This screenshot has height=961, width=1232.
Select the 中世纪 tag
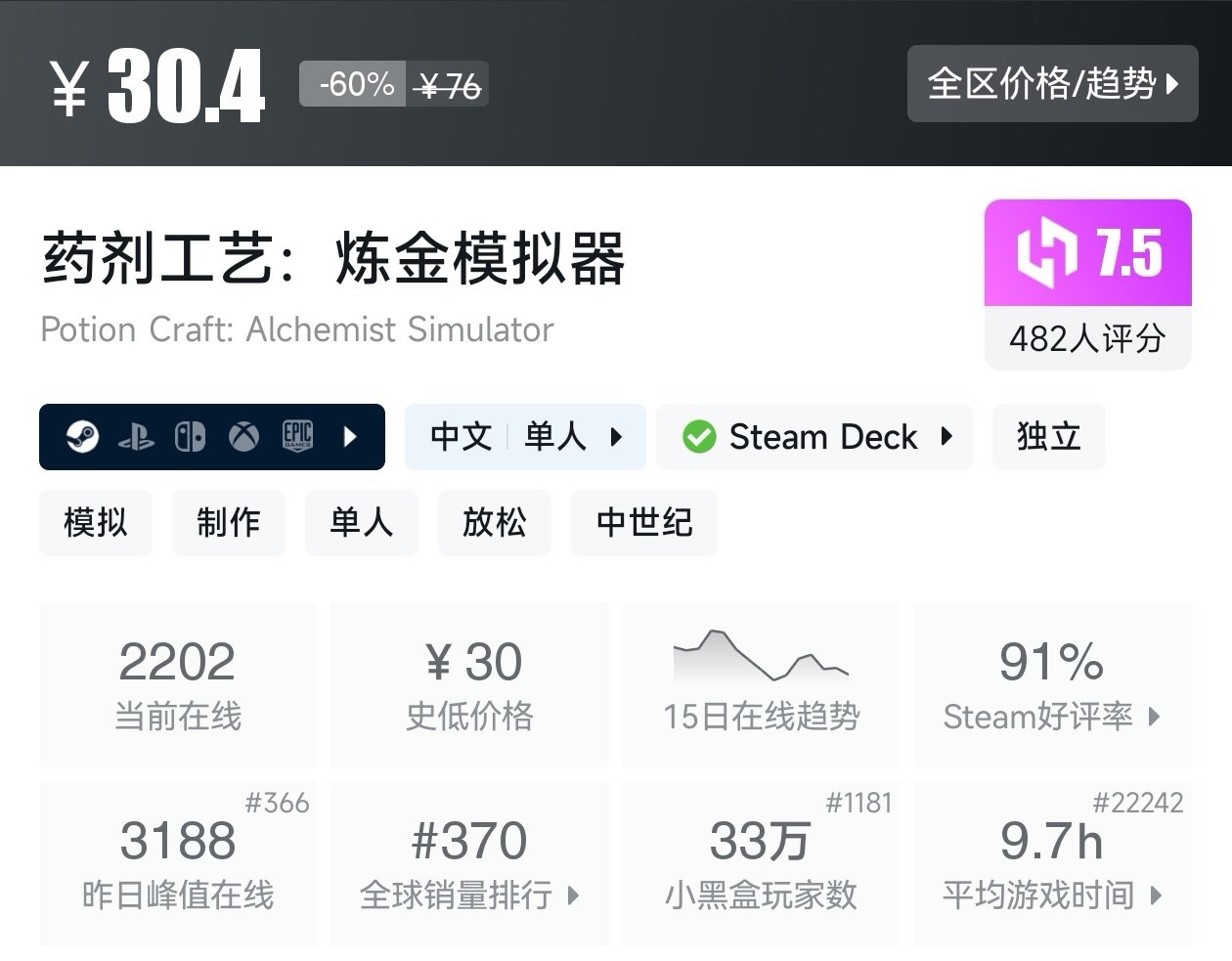pos(644,523)
